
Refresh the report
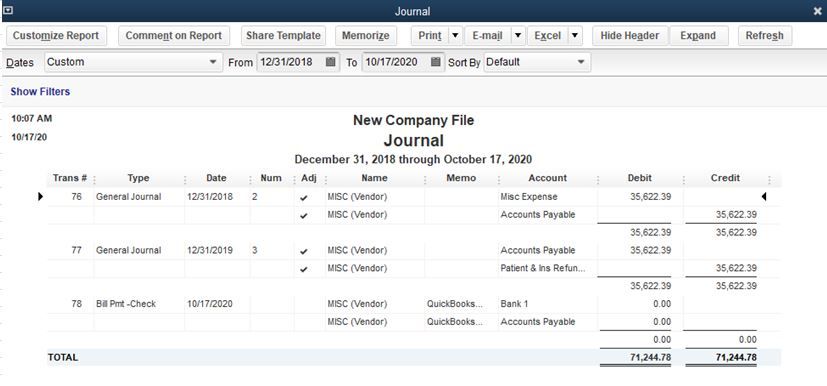click(x=764, y=36)
